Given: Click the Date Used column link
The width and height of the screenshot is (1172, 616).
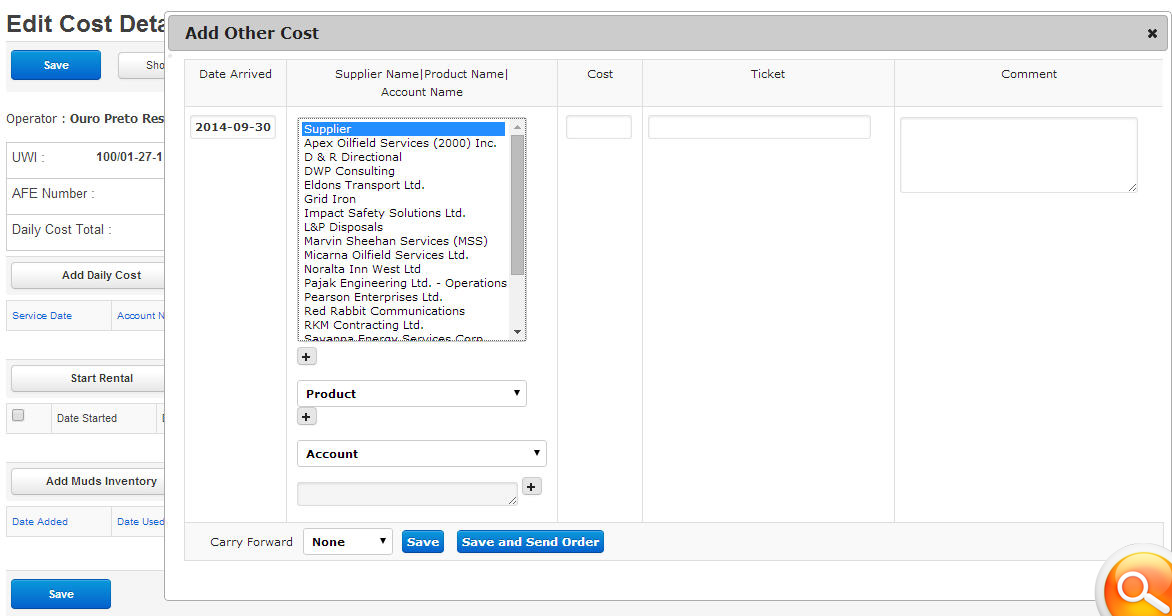Looking at the screenshot, I should click(140, 522).
